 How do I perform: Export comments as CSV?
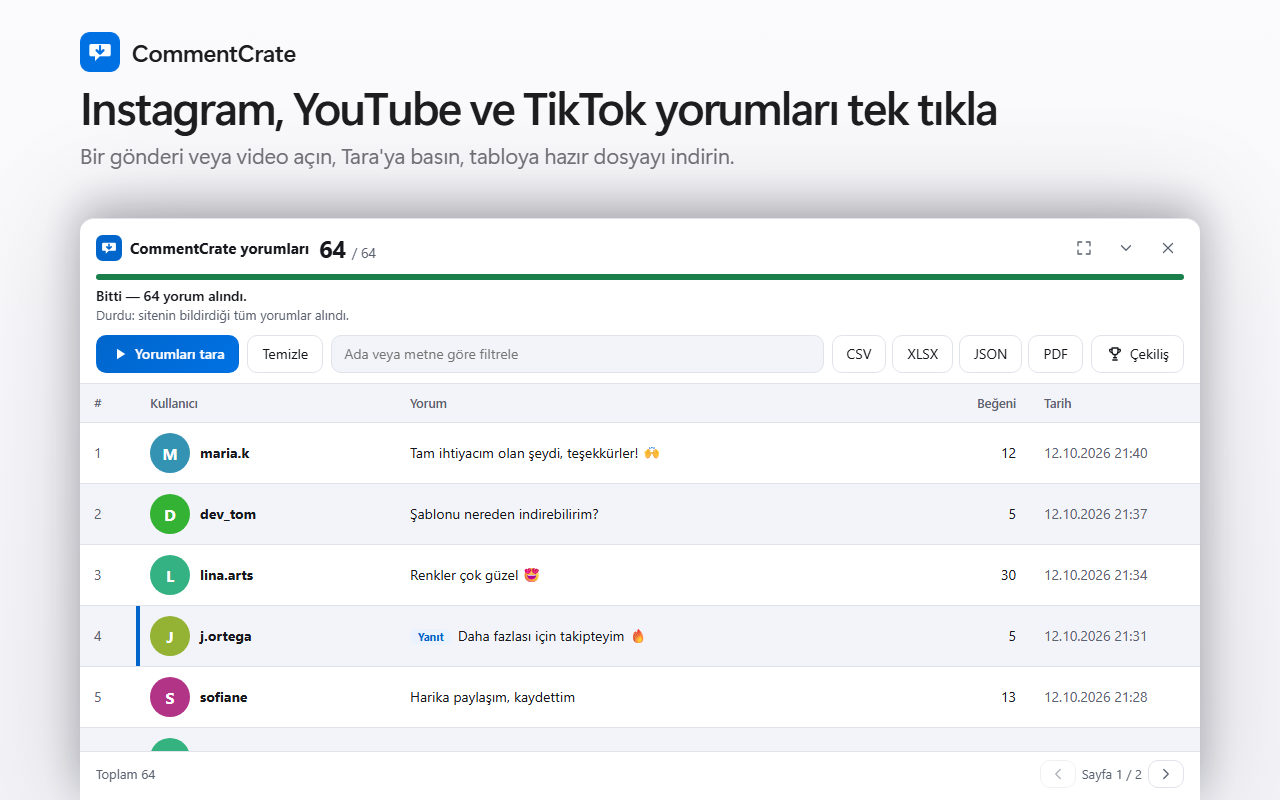click(859, 354)
